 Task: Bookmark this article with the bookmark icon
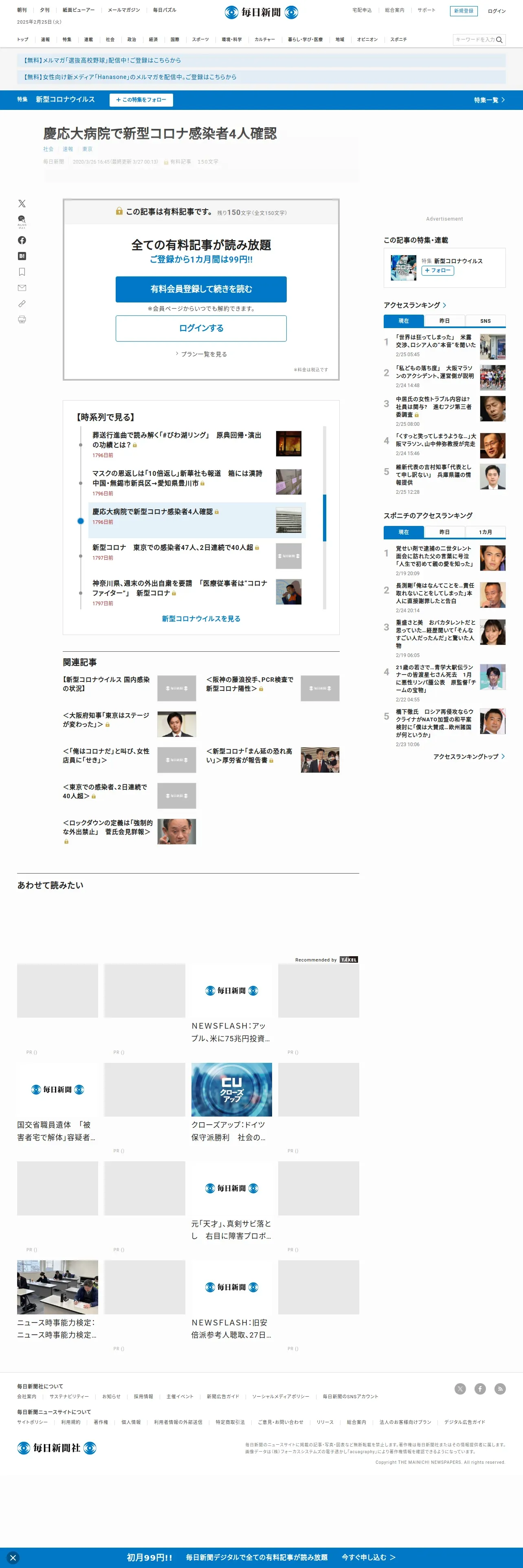(x=22, y=272)
